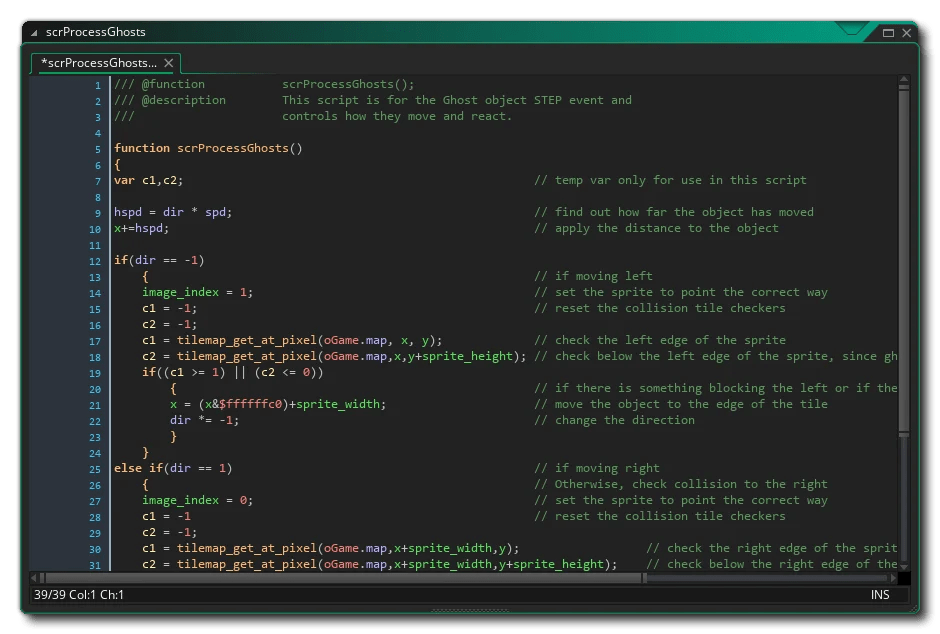940x634 pixels.
Task: Click the horizontal scrollbar left arrow
Action: (x=34, y=578)
